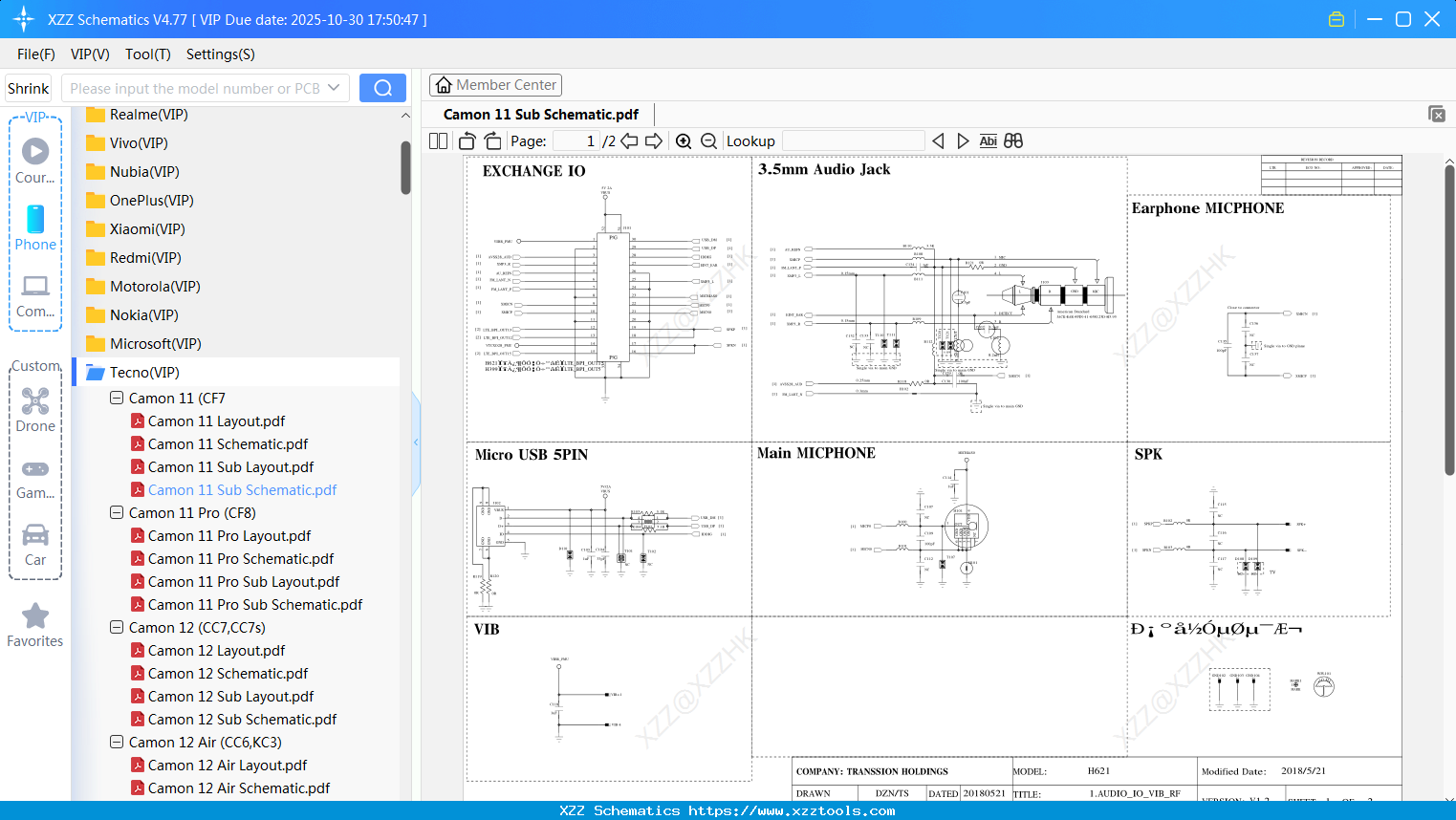Toggle two-page side-by-side view

(x=438, y=140)
